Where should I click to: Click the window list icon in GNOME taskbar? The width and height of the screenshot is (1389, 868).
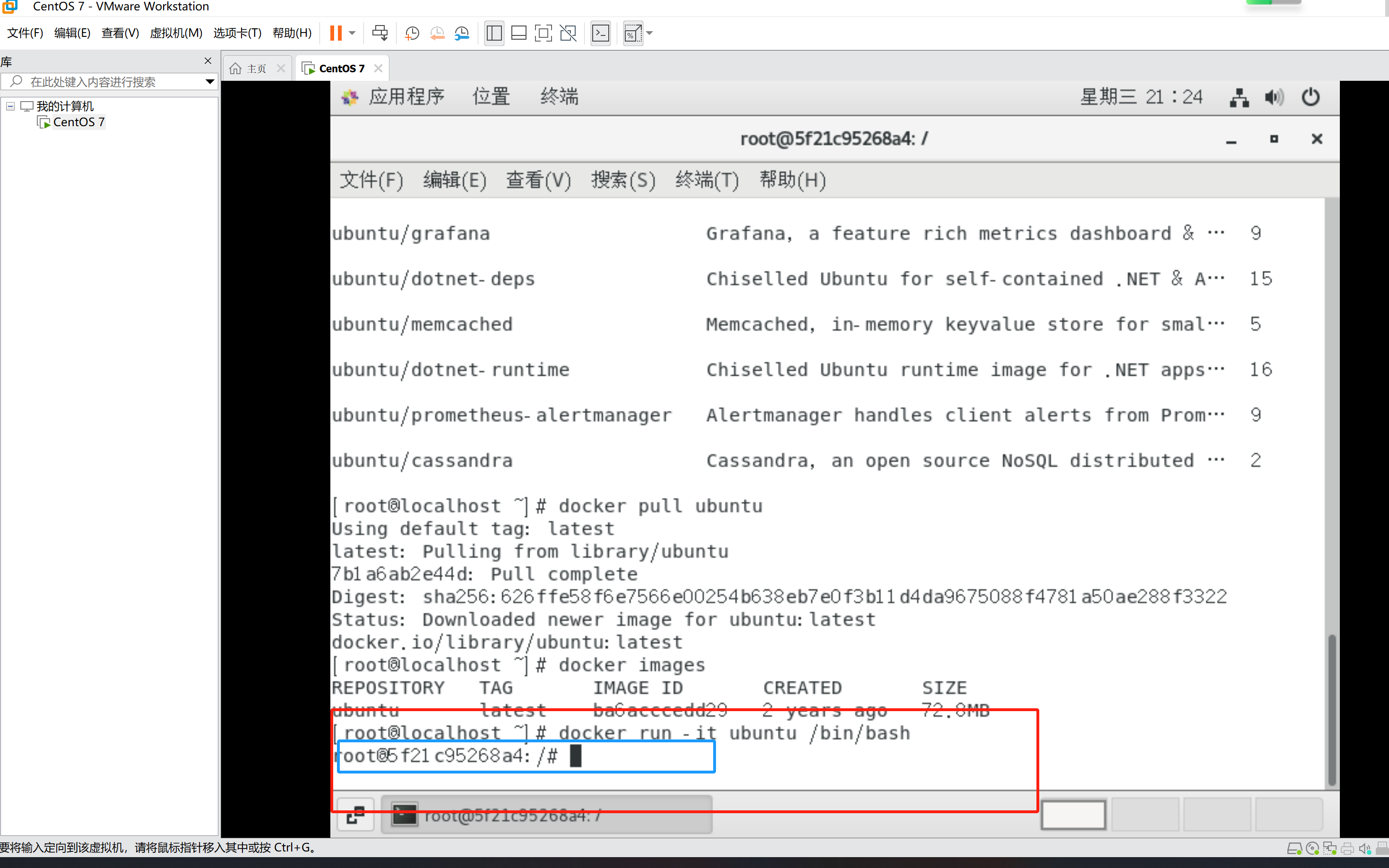[x=355, y=814]
